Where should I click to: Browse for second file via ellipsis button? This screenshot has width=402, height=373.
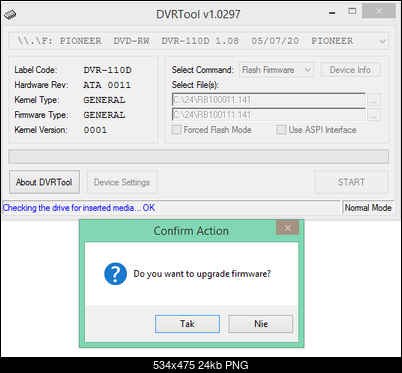click(374, 115)
